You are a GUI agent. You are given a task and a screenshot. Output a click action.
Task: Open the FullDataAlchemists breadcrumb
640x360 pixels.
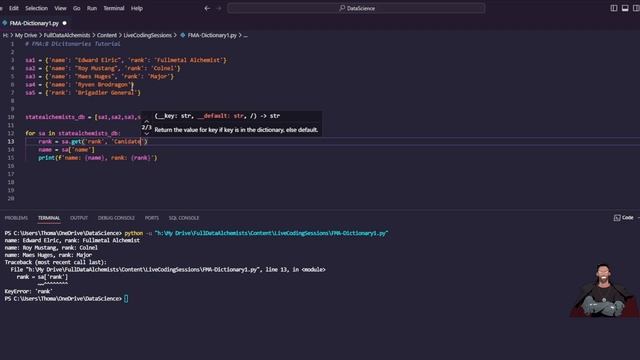click(67, 36)
